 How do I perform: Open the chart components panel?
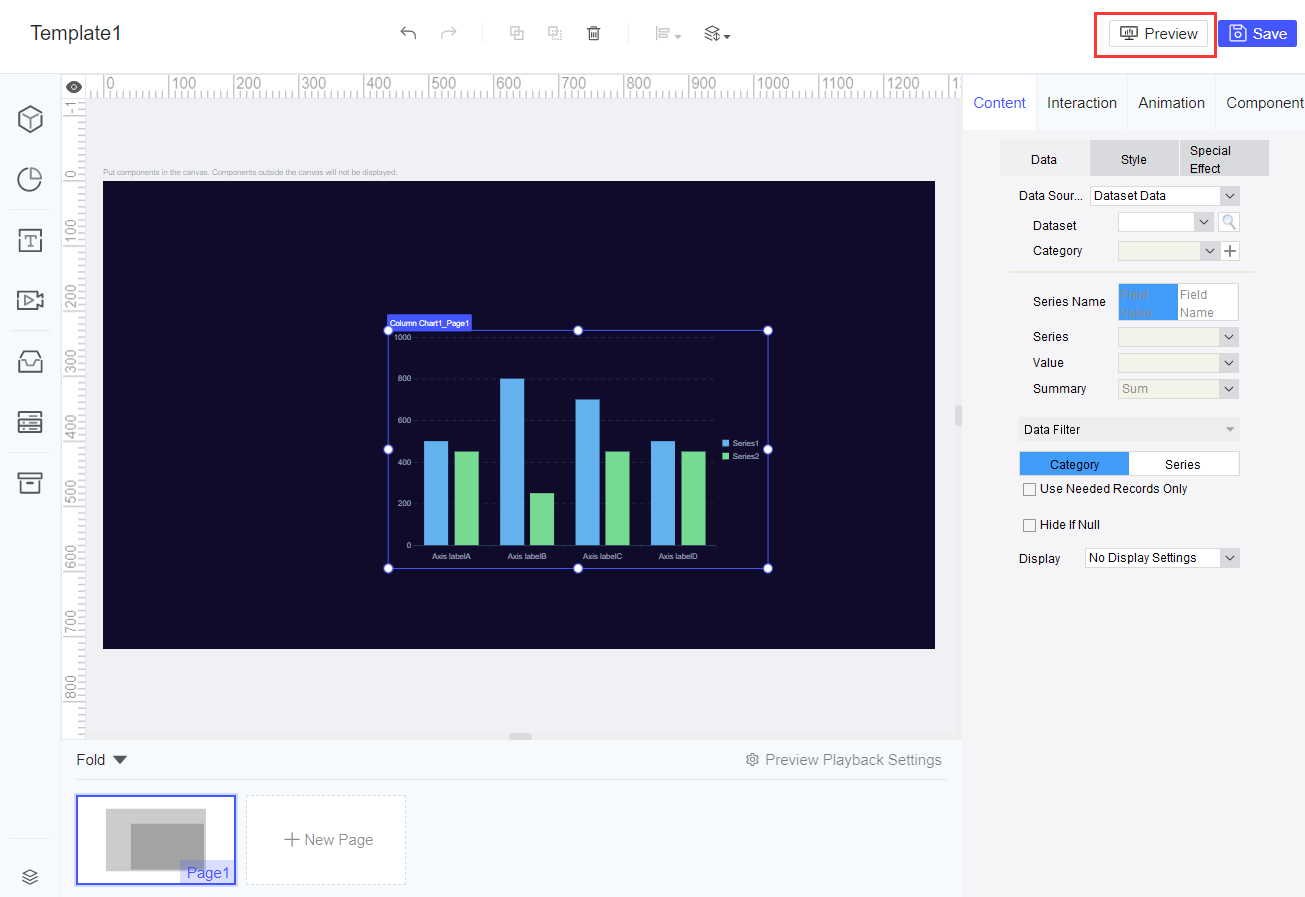[x=29, y=179]
